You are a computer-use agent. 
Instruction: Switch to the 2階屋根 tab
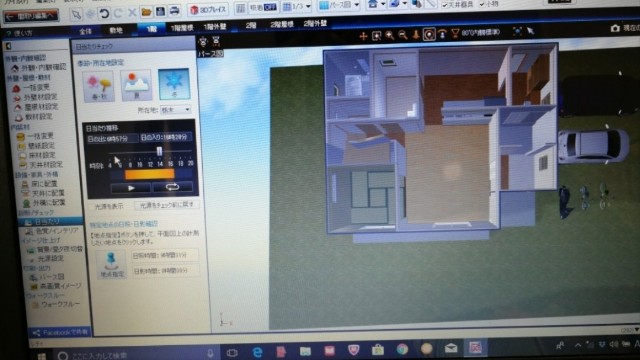pyautogui.click(x=282, y=24)
